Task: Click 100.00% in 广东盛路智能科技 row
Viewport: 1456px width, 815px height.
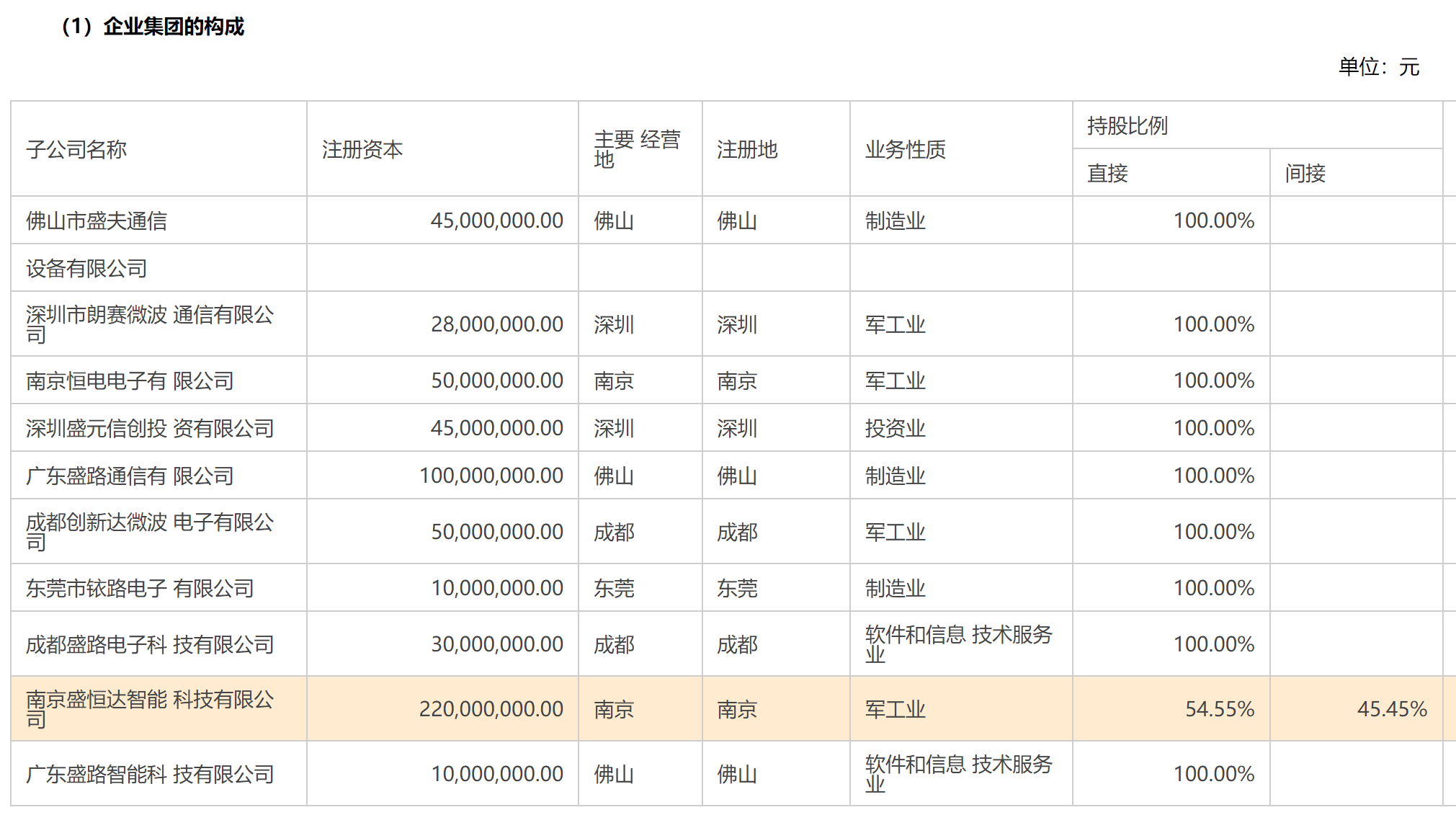Action: [1214, 774]
